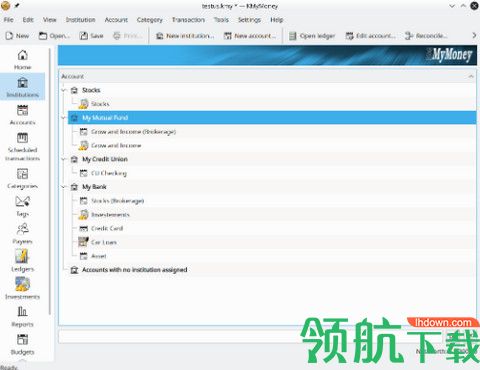Image resolution: width=480 pixels, height=370 pixels.
Task: Click Open ledger toolbar button
Action: tap(312, 36)
